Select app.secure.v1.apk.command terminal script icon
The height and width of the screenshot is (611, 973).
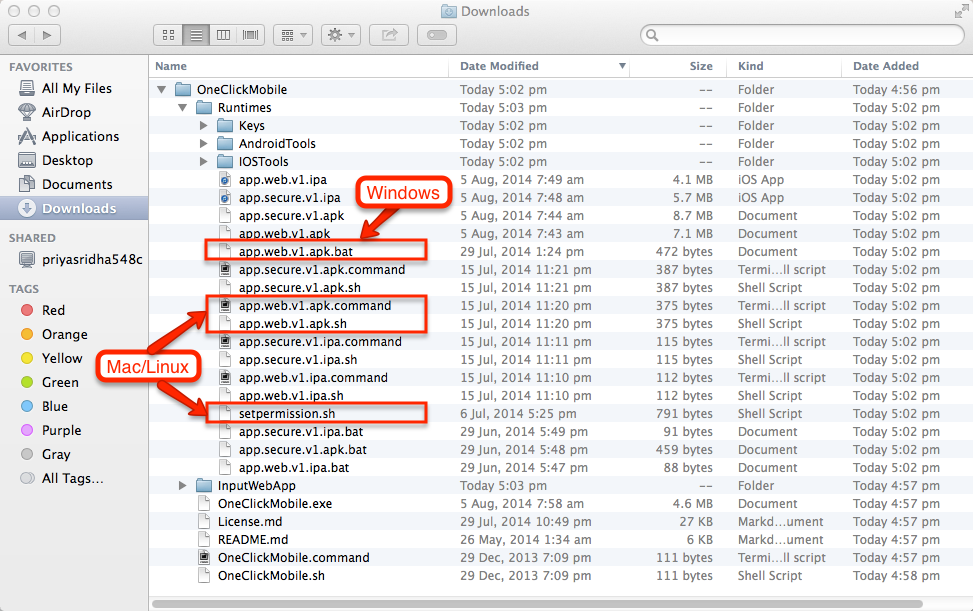(225, 269)
